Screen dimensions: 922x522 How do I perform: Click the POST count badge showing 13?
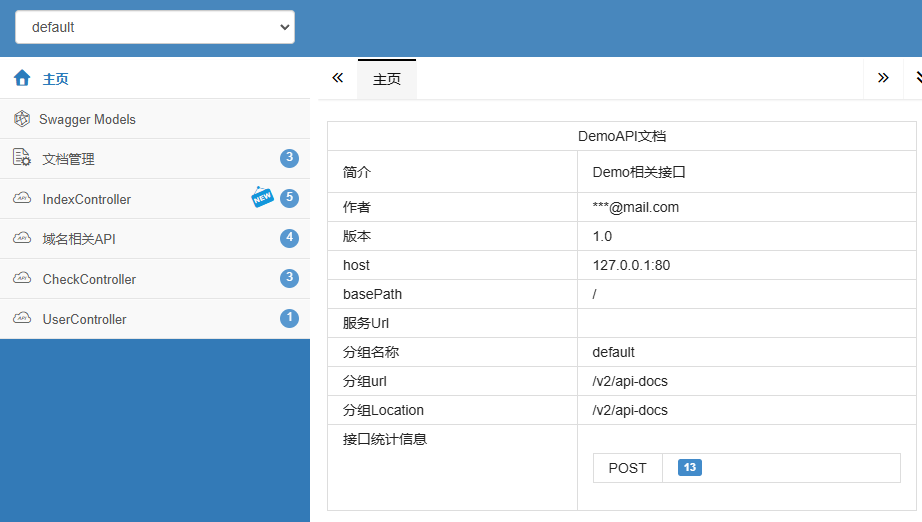(690, 467)
